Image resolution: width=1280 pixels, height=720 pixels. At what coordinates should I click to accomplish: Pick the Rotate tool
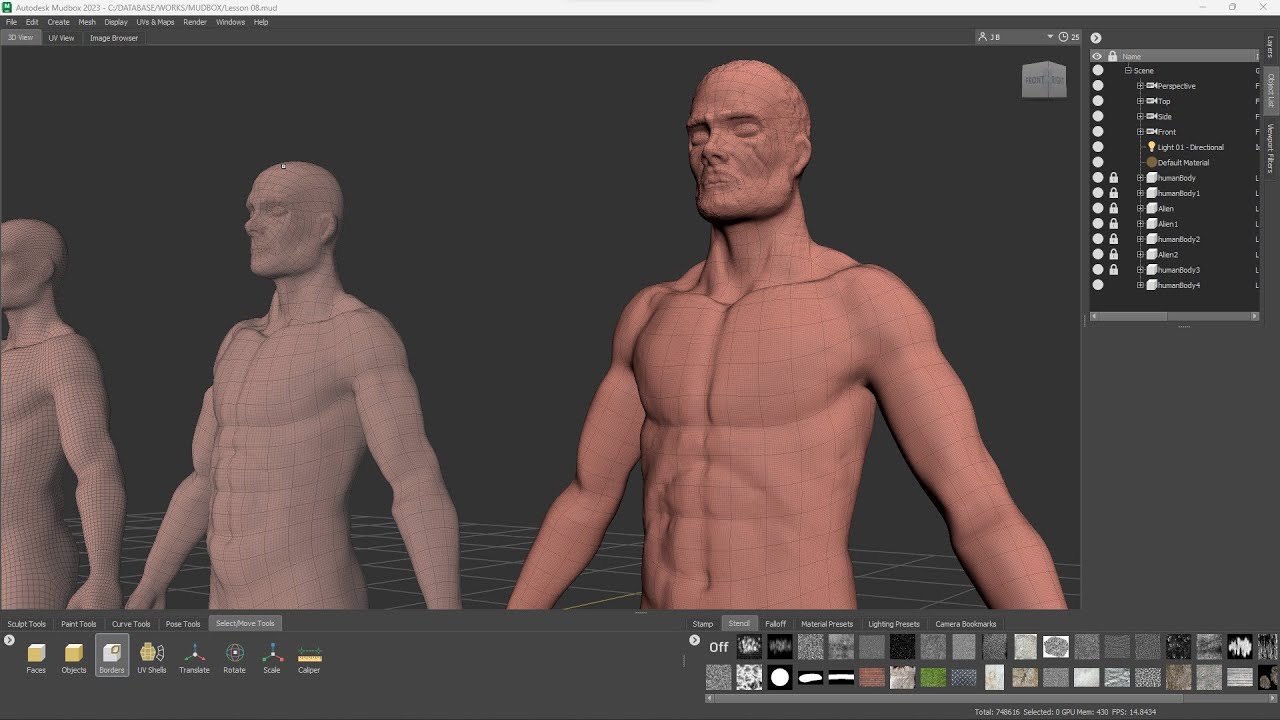[x=234, y=657]
